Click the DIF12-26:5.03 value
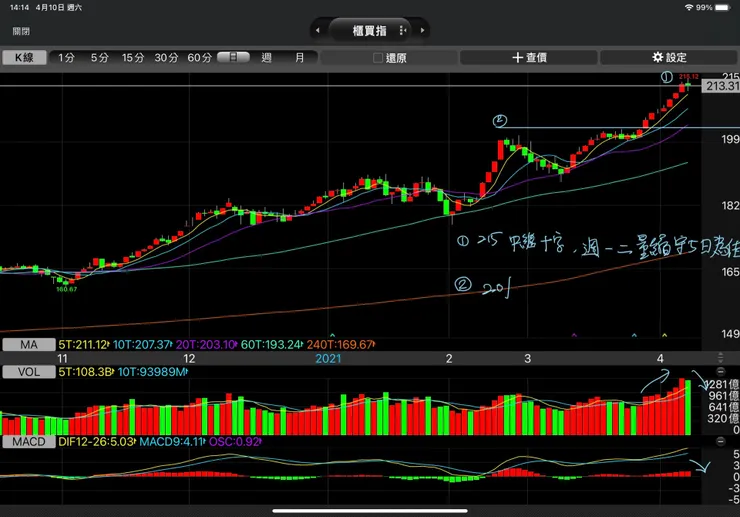The width and height of the screenshot is (740, 517). (x=97, y=442)
